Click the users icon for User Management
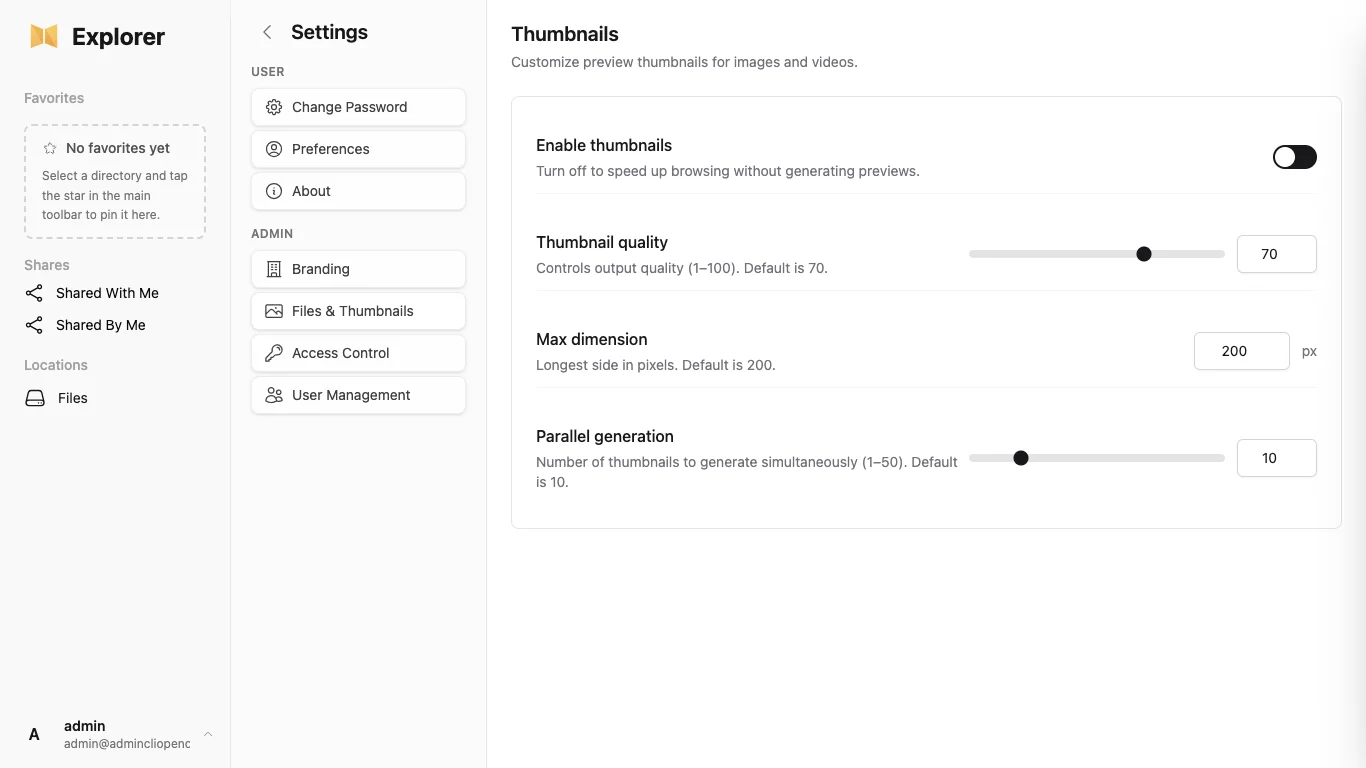 [x=273, y=395]
